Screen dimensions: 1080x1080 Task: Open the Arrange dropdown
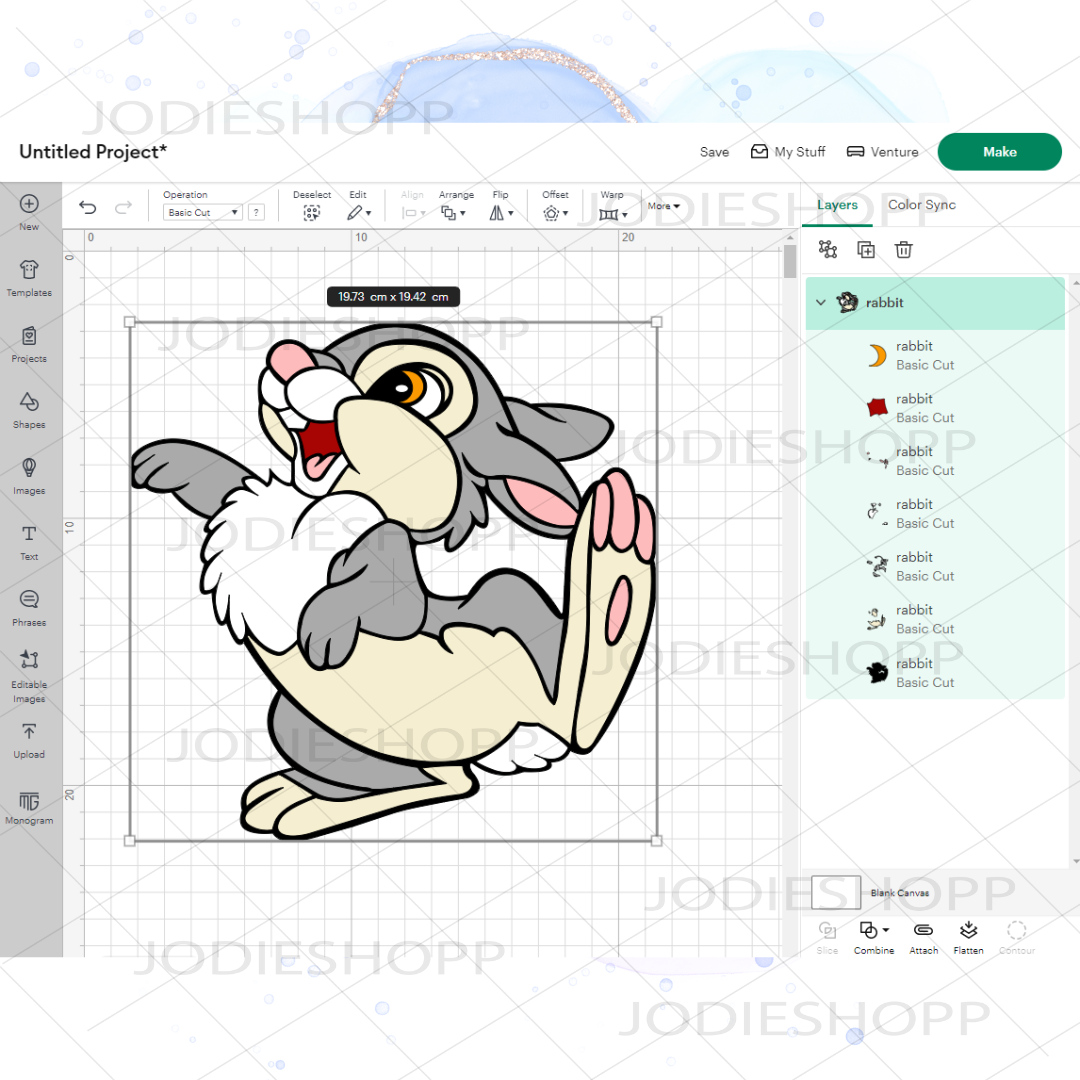(453, 213)
